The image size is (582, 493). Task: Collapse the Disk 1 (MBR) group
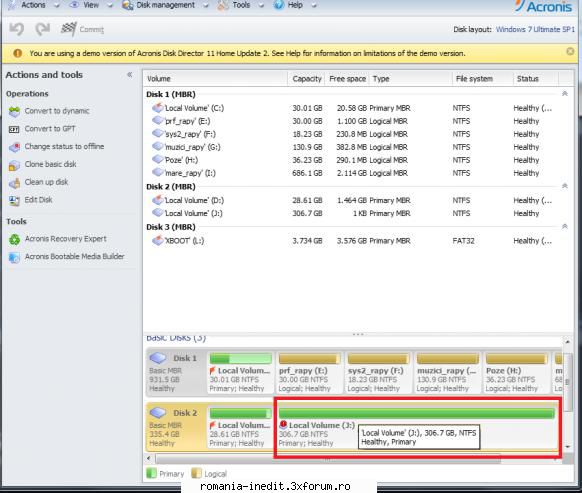[x=565, y=94]
